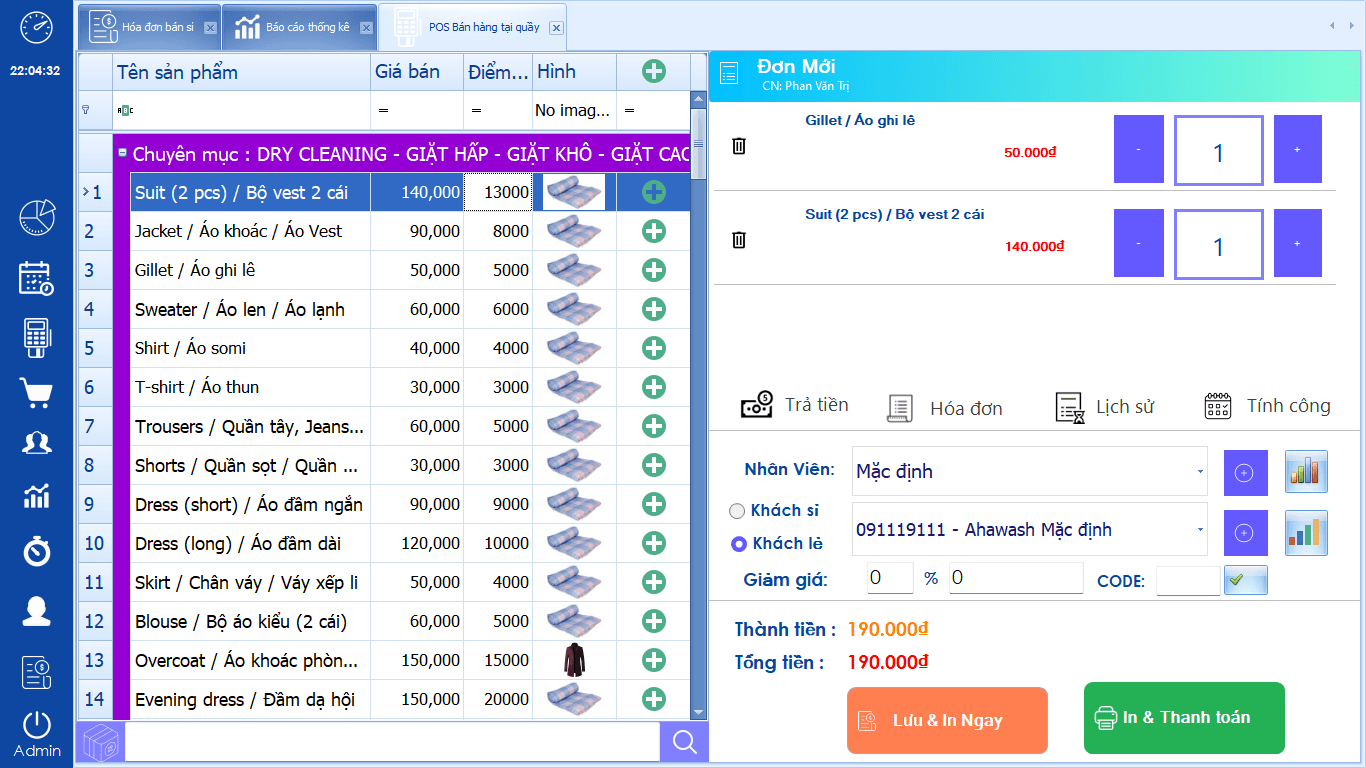Select the Khách lẻ radio button
Viewport: 1366px width, 768px height.
point(739,544)
